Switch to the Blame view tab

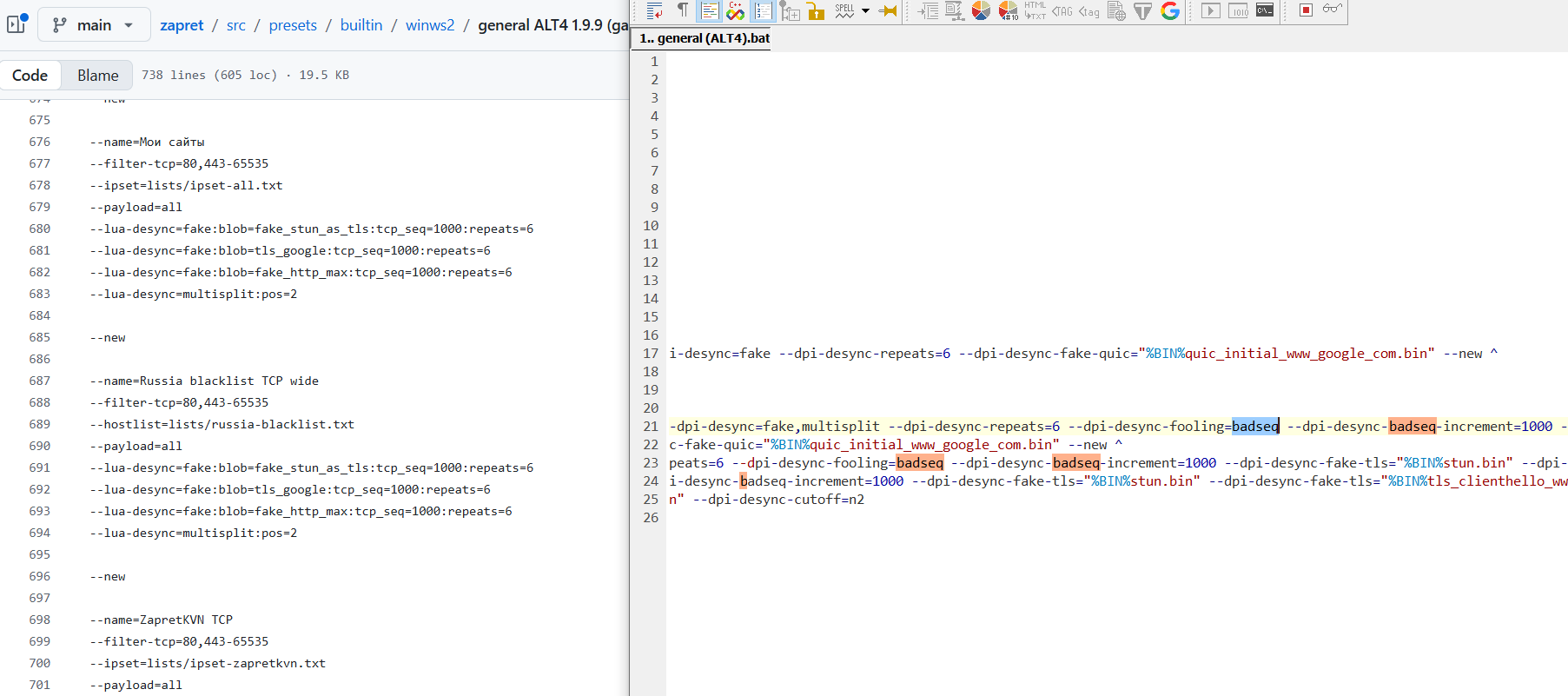[x=97, y=75]
